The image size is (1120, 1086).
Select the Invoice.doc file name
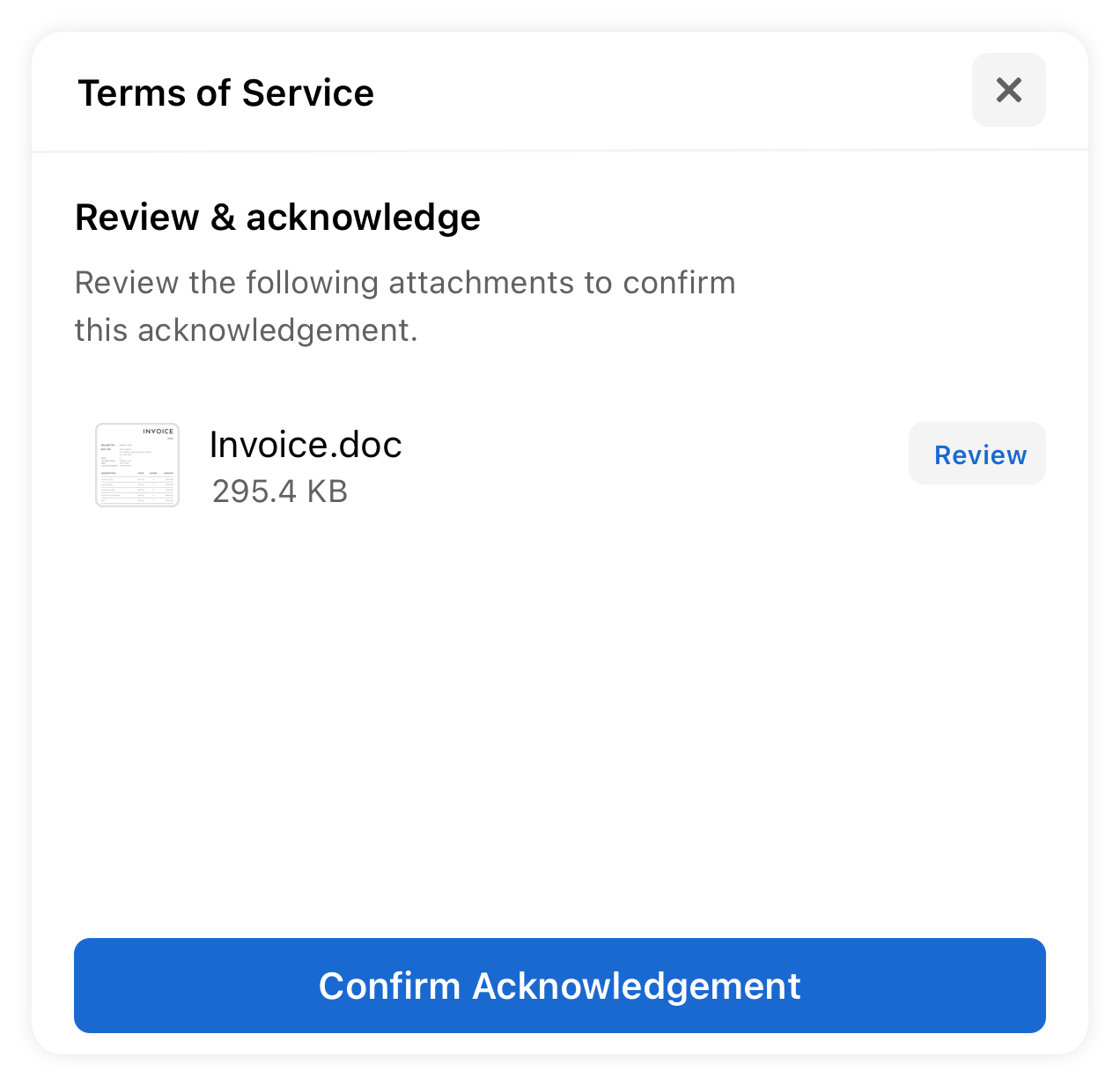point(306,445)
